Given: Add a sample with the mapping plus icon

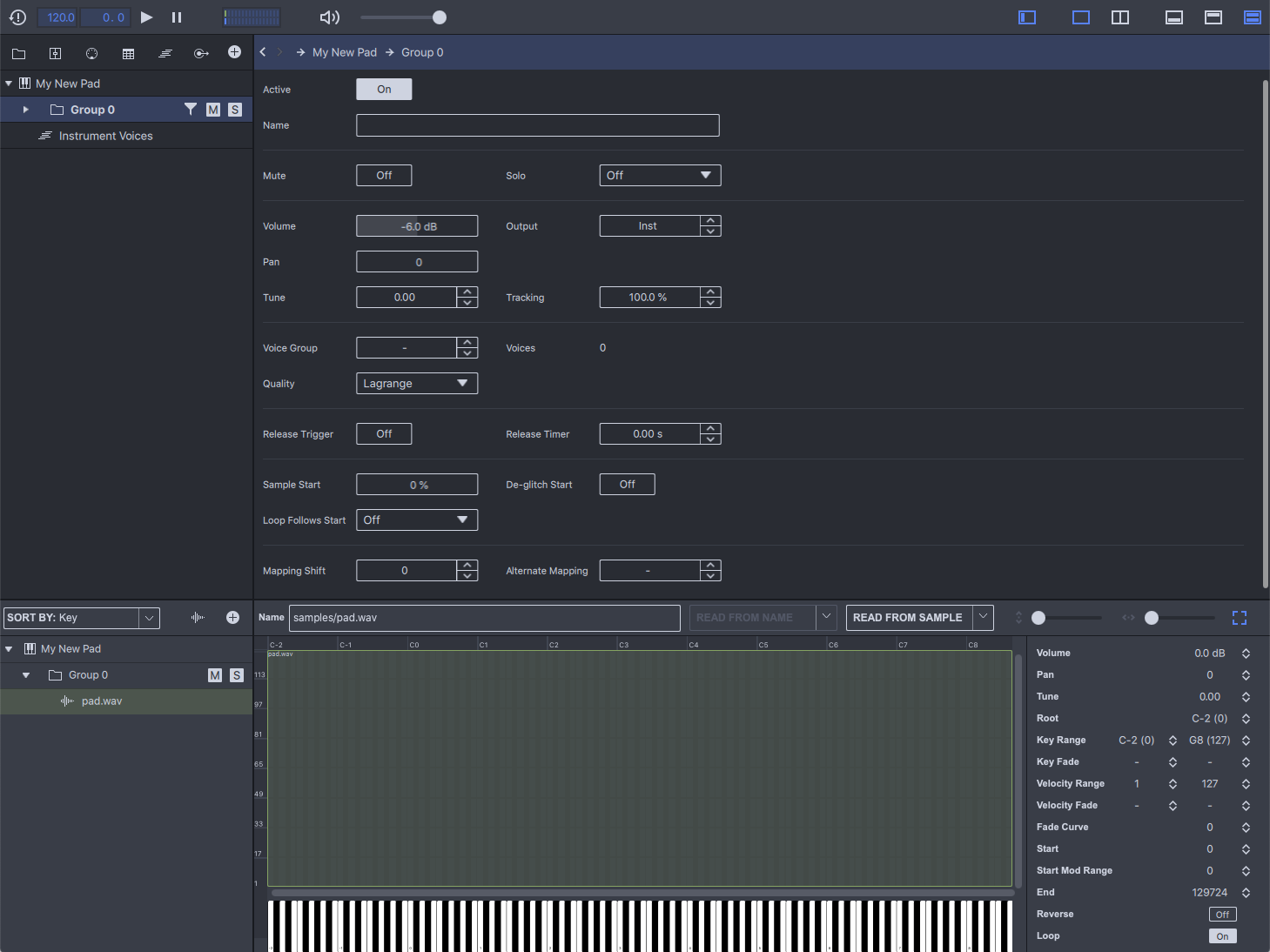Looking at the screenshot, I should [232, 618].
